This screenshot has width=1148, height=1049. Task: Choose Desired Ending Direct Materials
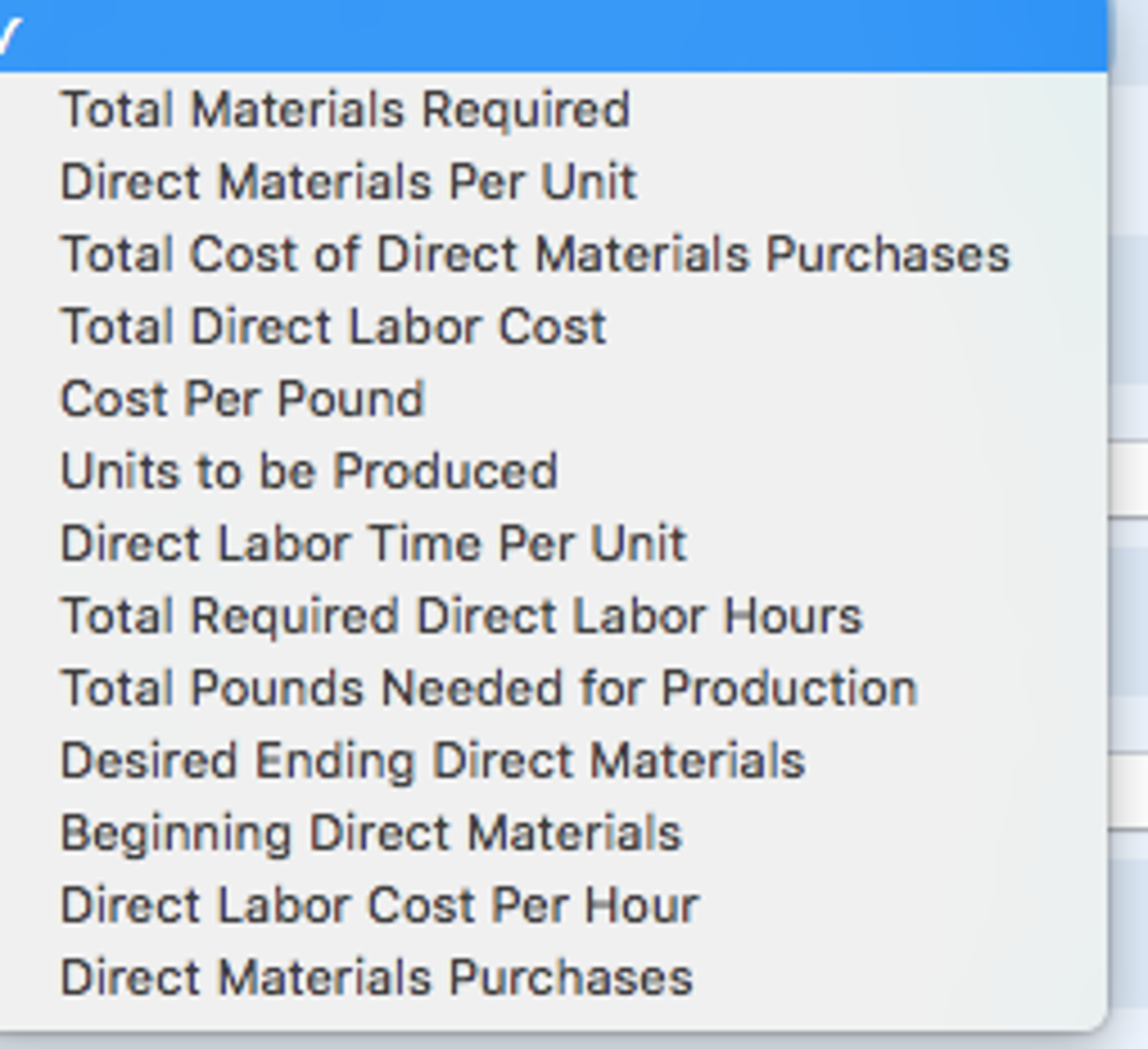coord(433,761)
